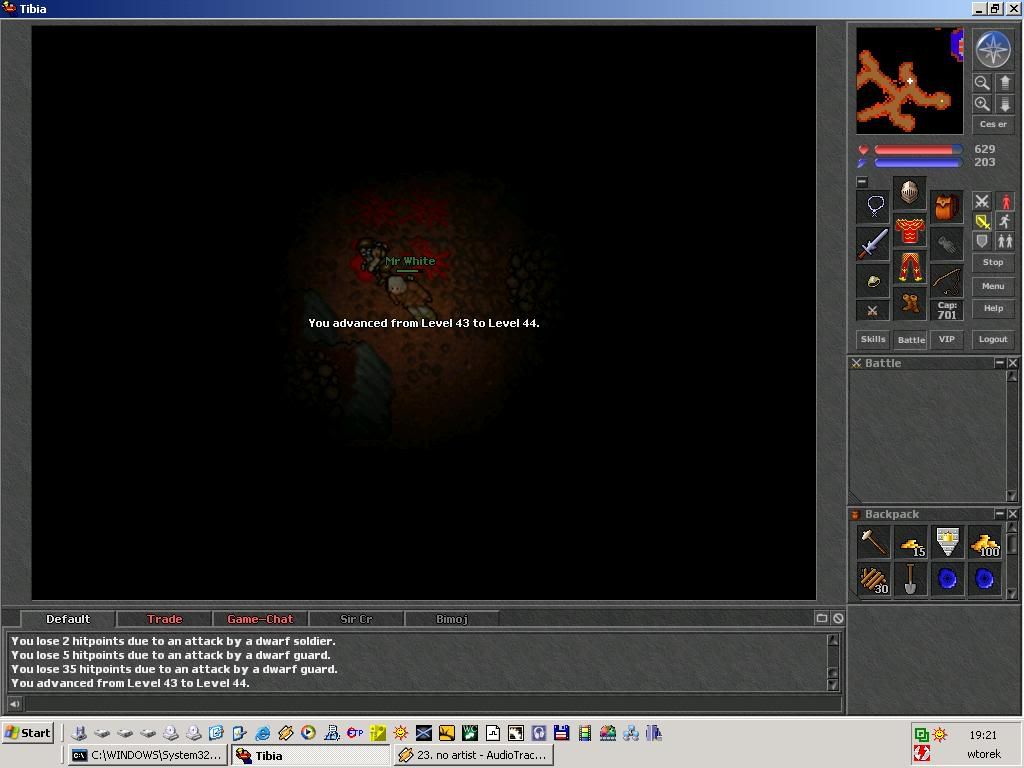Select the red legs slot

[910, 266]
